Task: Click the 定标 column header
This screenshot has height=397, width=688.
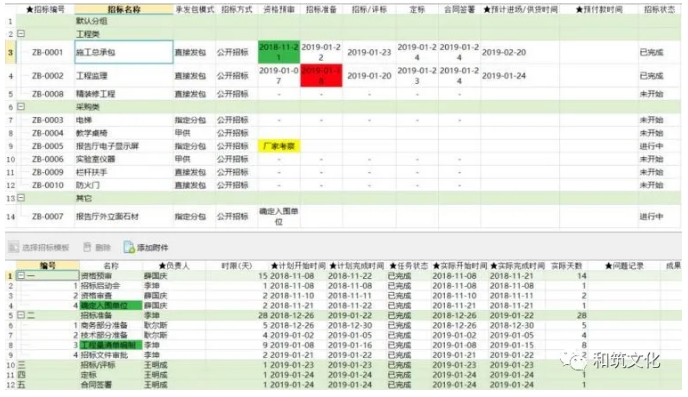Action: point(417,9)
